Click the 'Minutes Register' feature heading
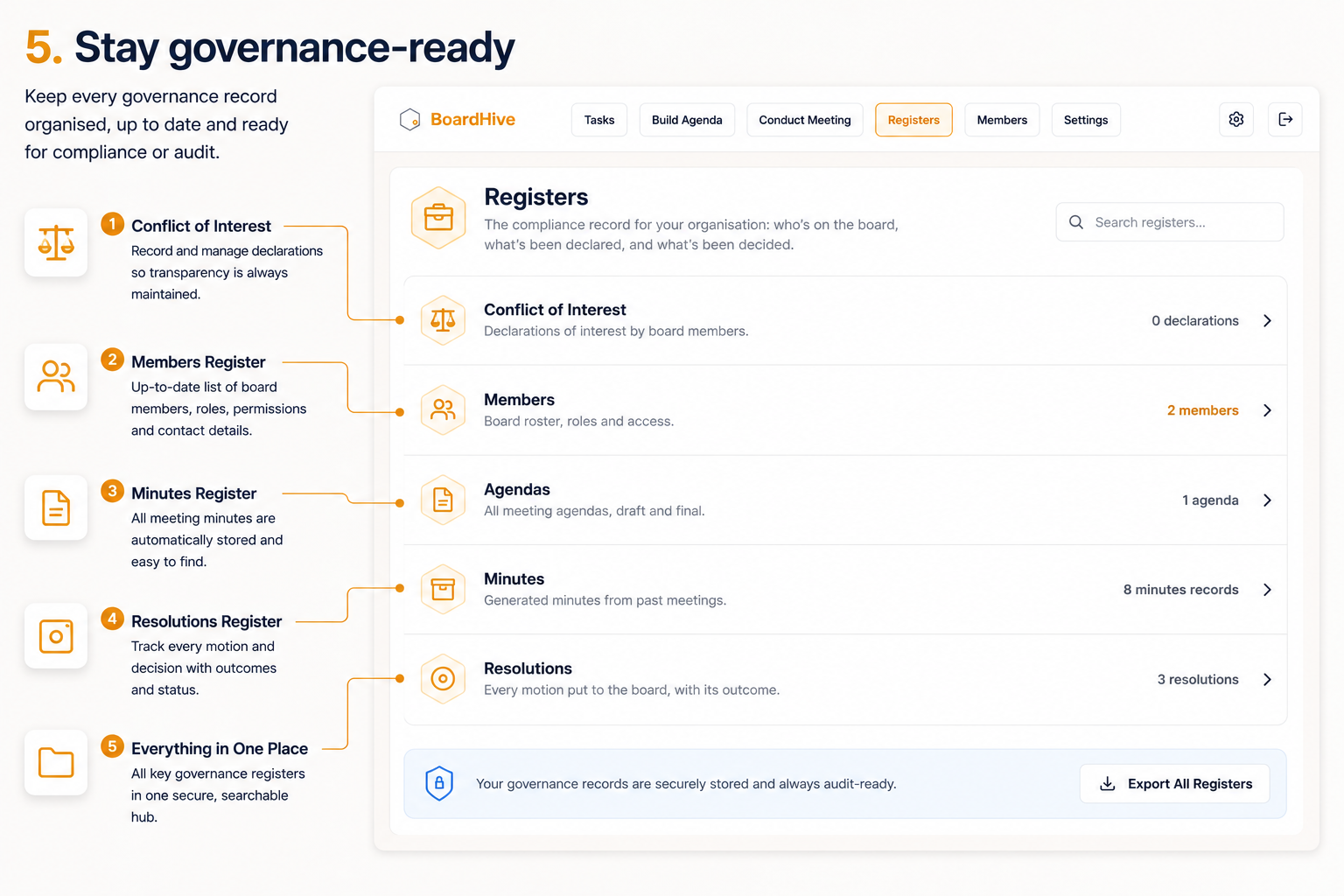The height and width of the screenshot is (896, 1344). (194, 493)
